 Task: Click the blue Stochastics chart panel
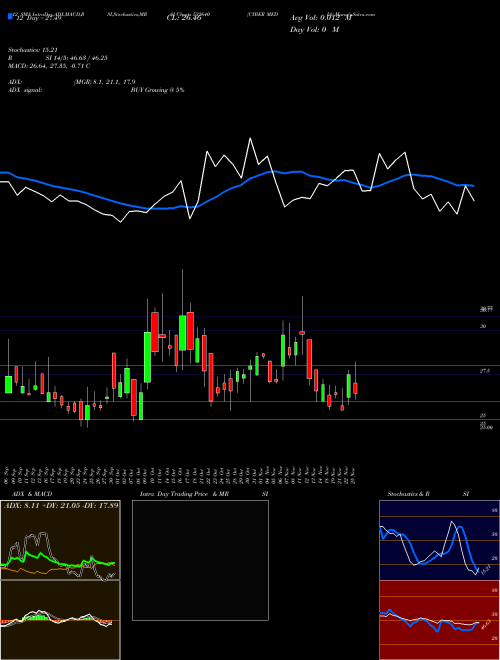coord(439,540)
